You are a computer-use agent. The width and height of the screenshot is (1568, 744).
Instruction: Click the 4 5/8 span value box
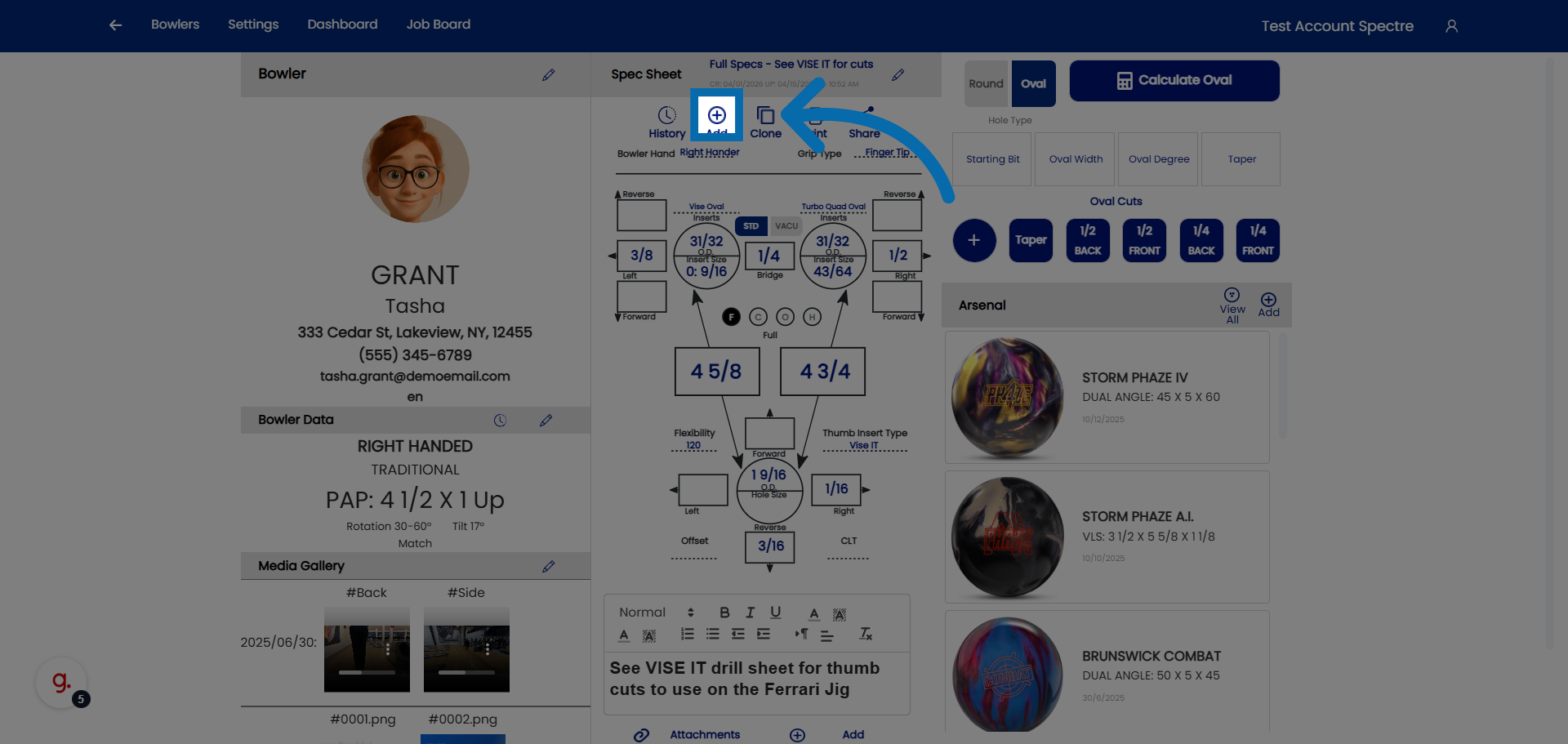pyautogui.click(x=717, y=372)
